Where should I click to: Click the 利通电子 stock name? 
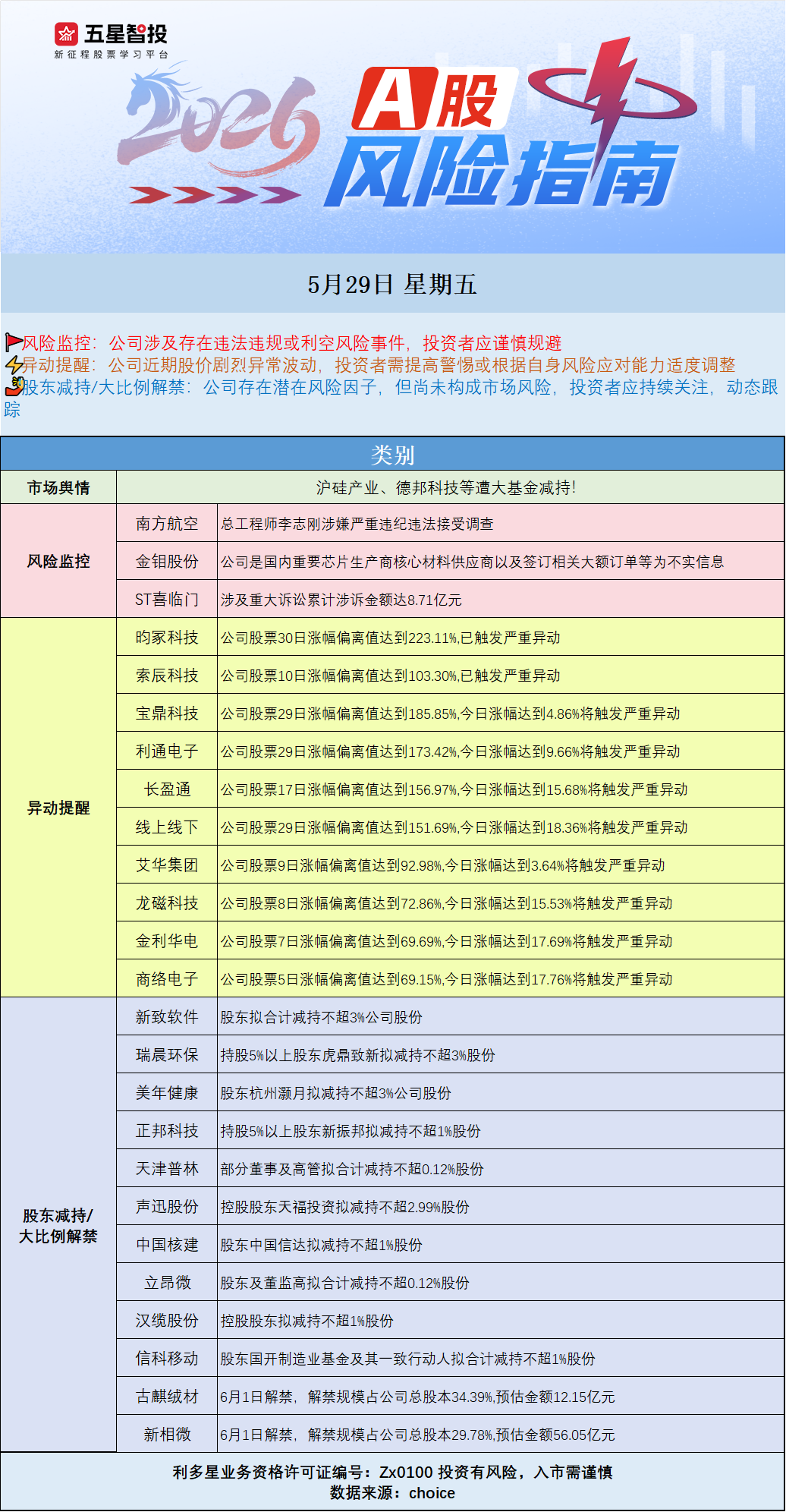pyautogui.click(x=167, y=751)
